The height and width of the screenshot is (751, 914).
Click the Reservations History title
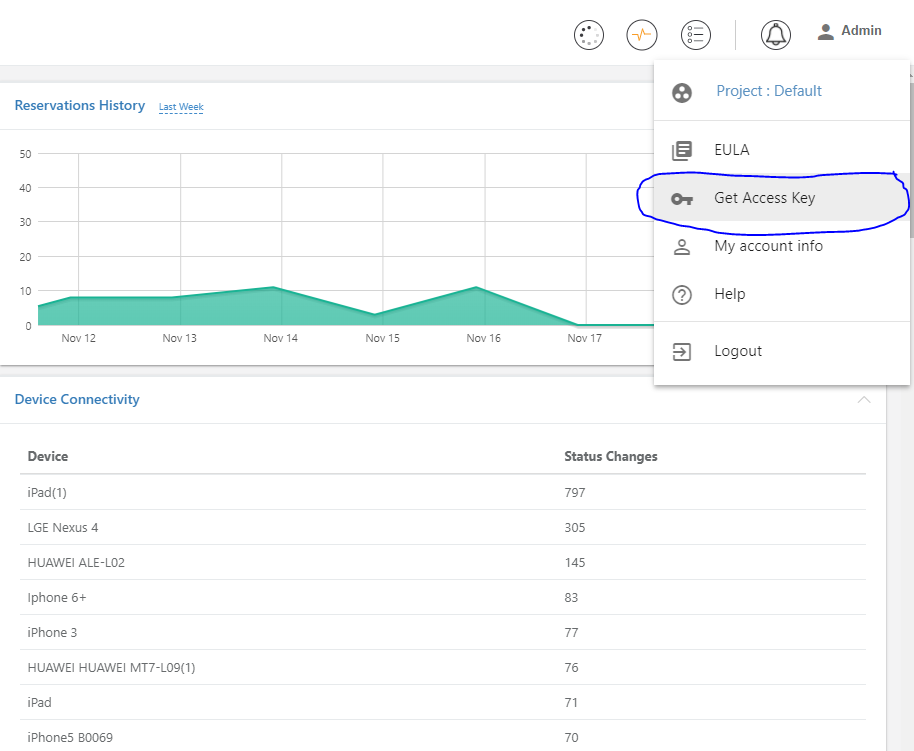coord(80,106)
